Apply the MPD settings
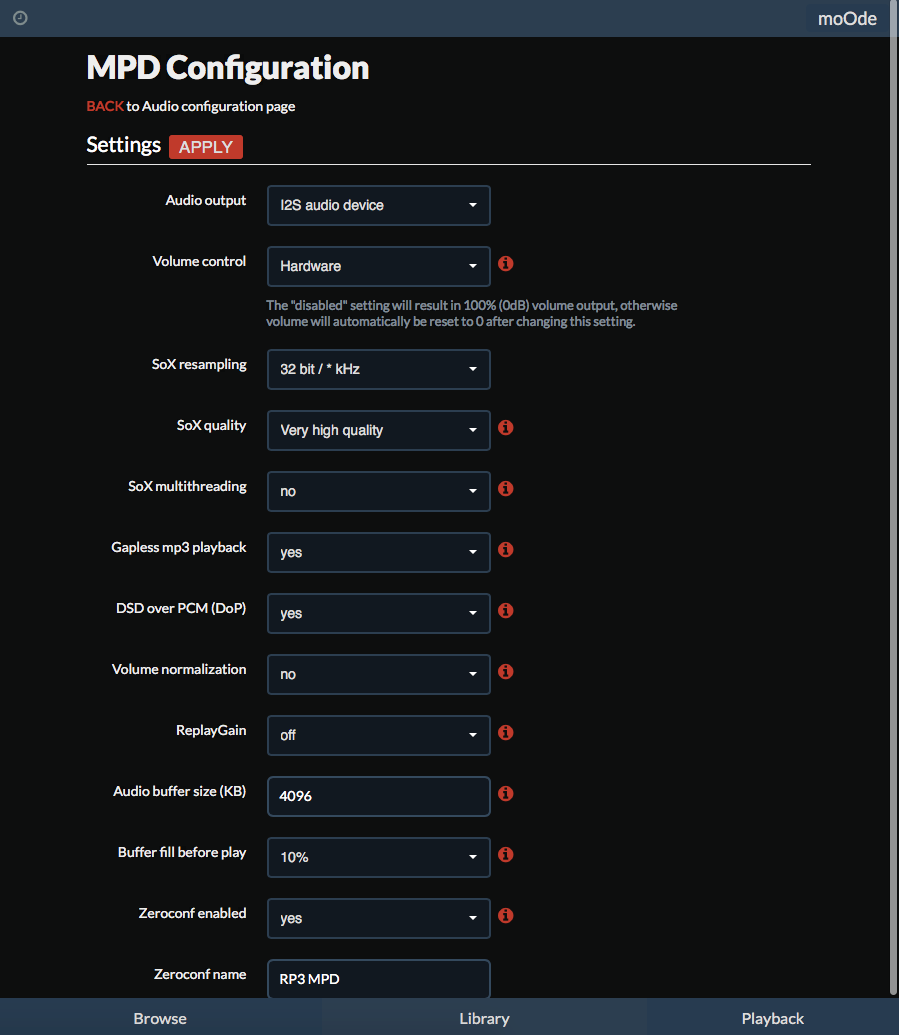 click(206, 147)
